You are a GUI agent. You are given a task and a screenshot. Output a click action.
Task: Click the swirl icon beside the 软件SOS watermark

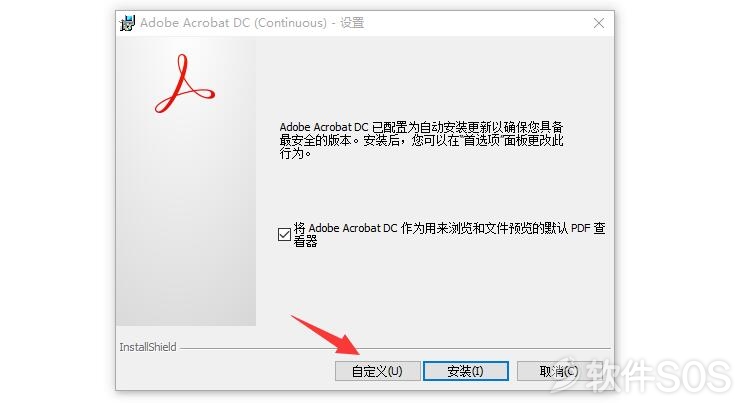[x=566, y=375]
